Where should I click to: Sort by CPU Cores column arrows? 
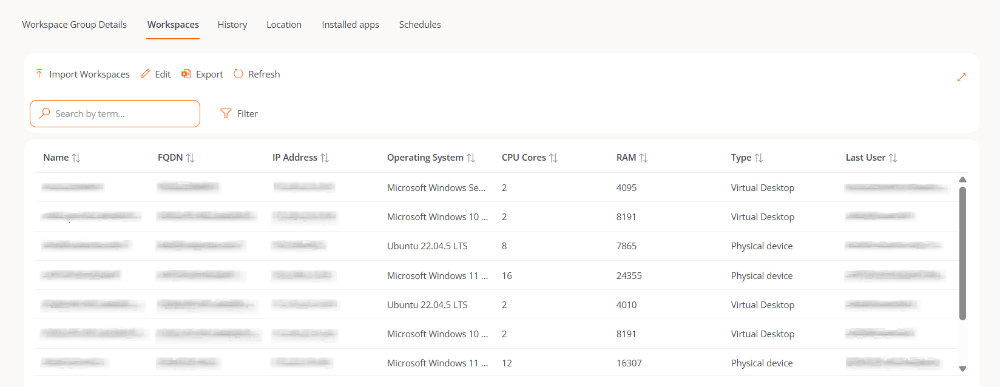point(554,158)
